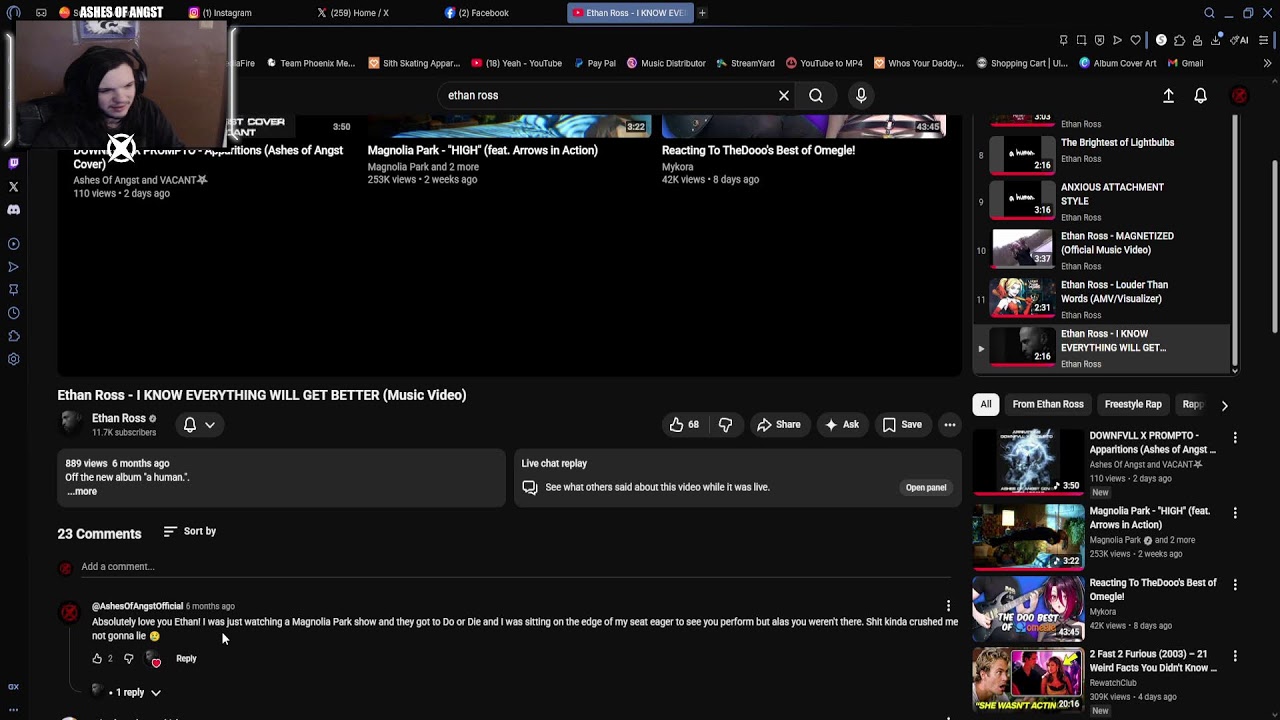Select the 'All' filter chip
Screen dimensions: 1280x720
pyautogui.click(x=986, y=404)
